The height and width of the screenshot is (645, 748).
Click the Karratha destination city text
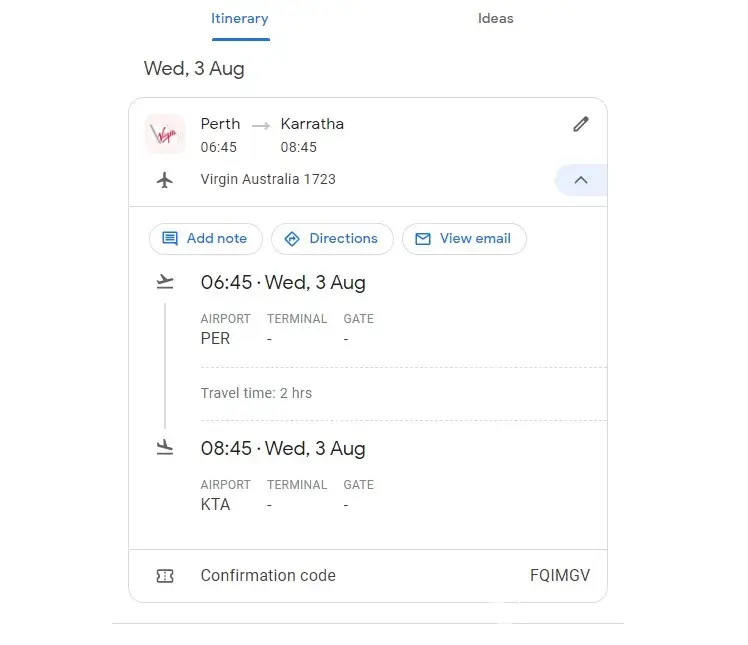point(312,124)
